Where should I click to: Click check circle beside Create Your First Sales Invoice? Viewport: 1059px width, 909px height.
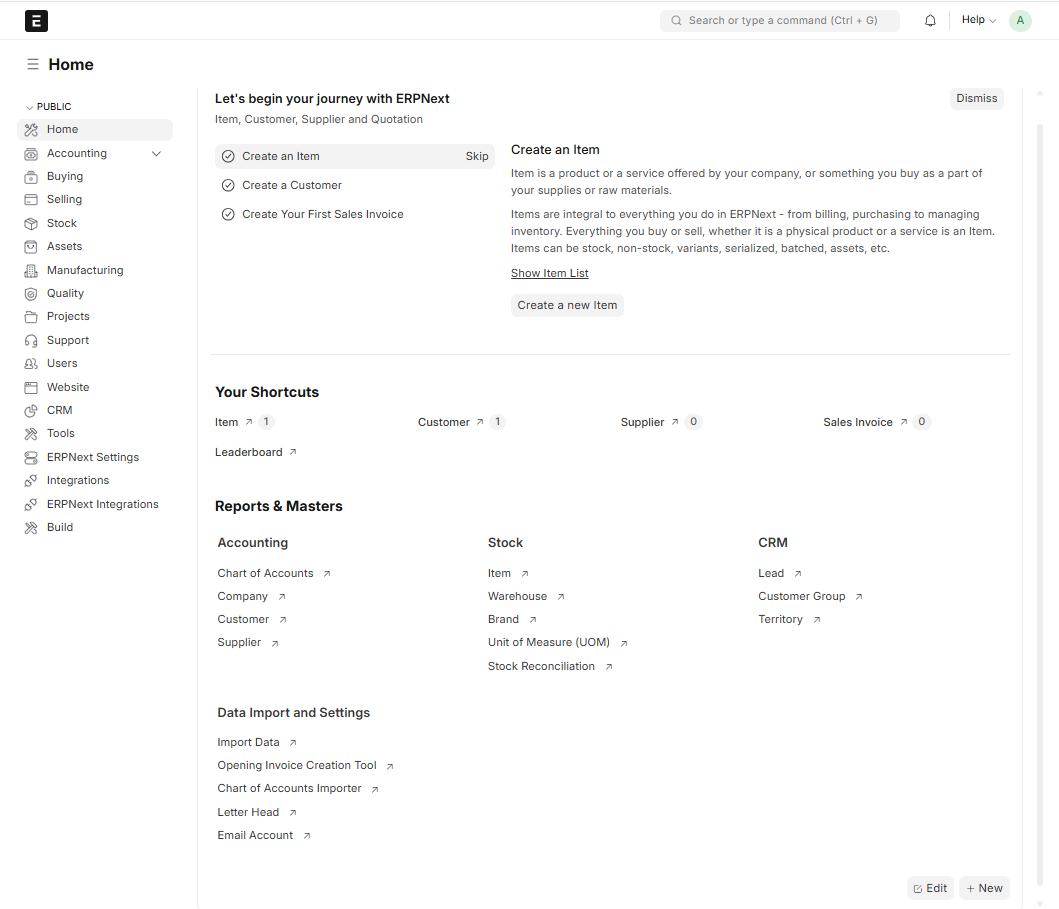pyautogui.click(x=228, y=215)
